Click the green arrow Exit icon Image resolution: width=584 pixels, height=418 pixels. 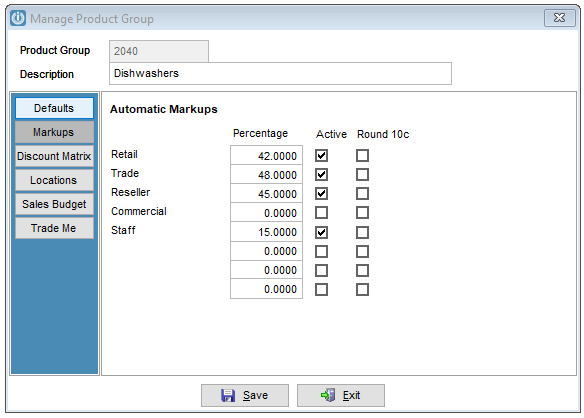328,395
